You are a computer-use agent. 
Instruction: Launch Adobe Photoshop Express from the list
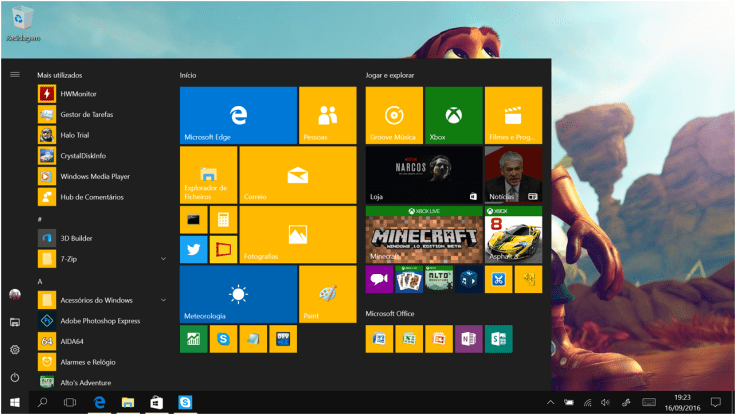(x=100, y=321)
